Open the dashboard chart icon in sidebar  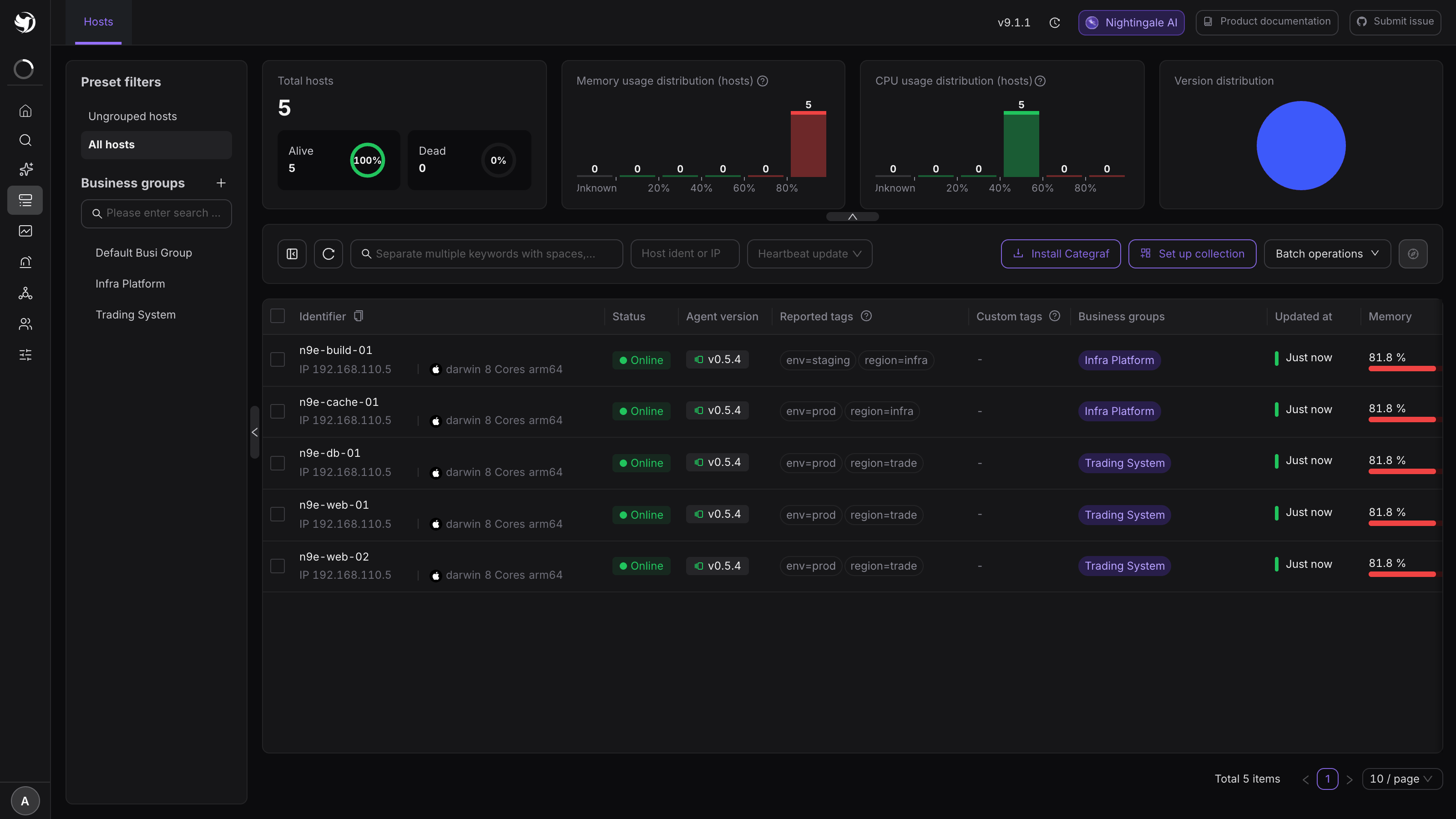[25, 231]
